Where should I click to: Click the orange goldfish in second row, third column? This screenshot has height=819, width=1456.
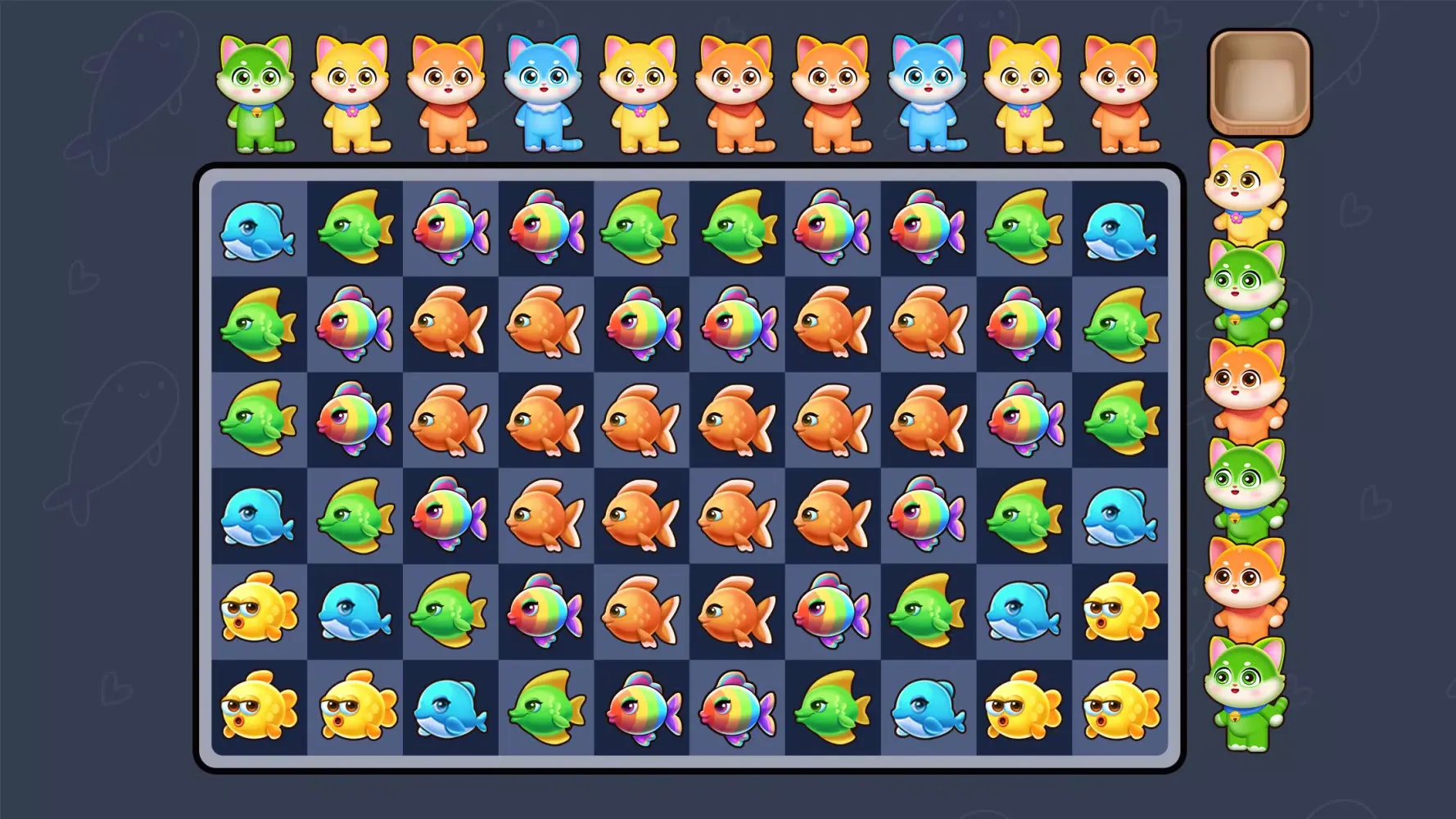tap(450, 324)
